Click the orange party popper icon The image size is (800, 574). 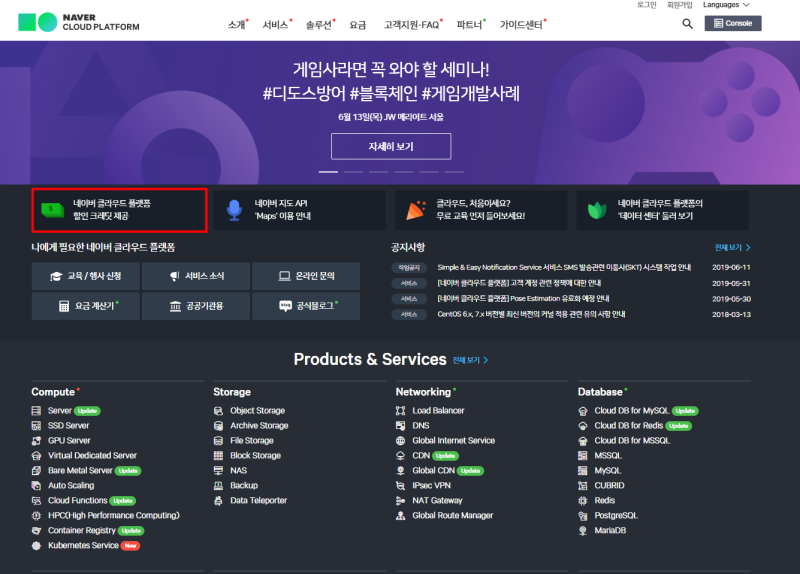[x=415, y=210]
